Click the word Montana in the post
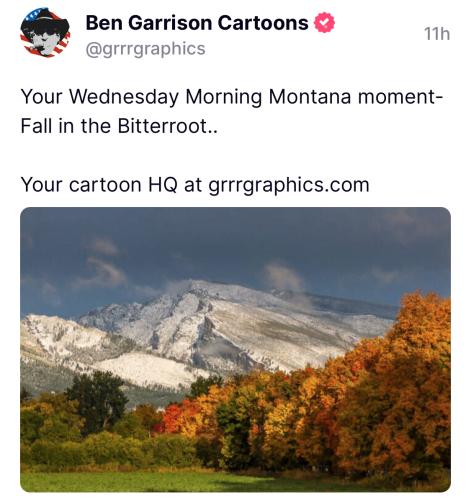 (x=310, y=97)
